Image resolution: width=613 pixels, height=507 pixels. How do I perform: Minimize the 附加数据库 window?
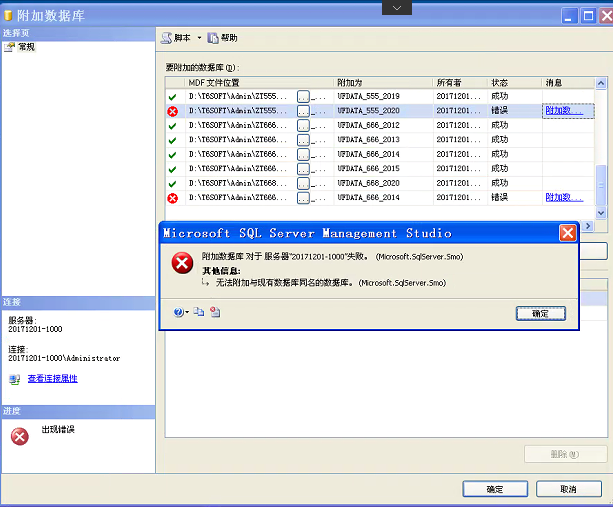coord(569,16)
